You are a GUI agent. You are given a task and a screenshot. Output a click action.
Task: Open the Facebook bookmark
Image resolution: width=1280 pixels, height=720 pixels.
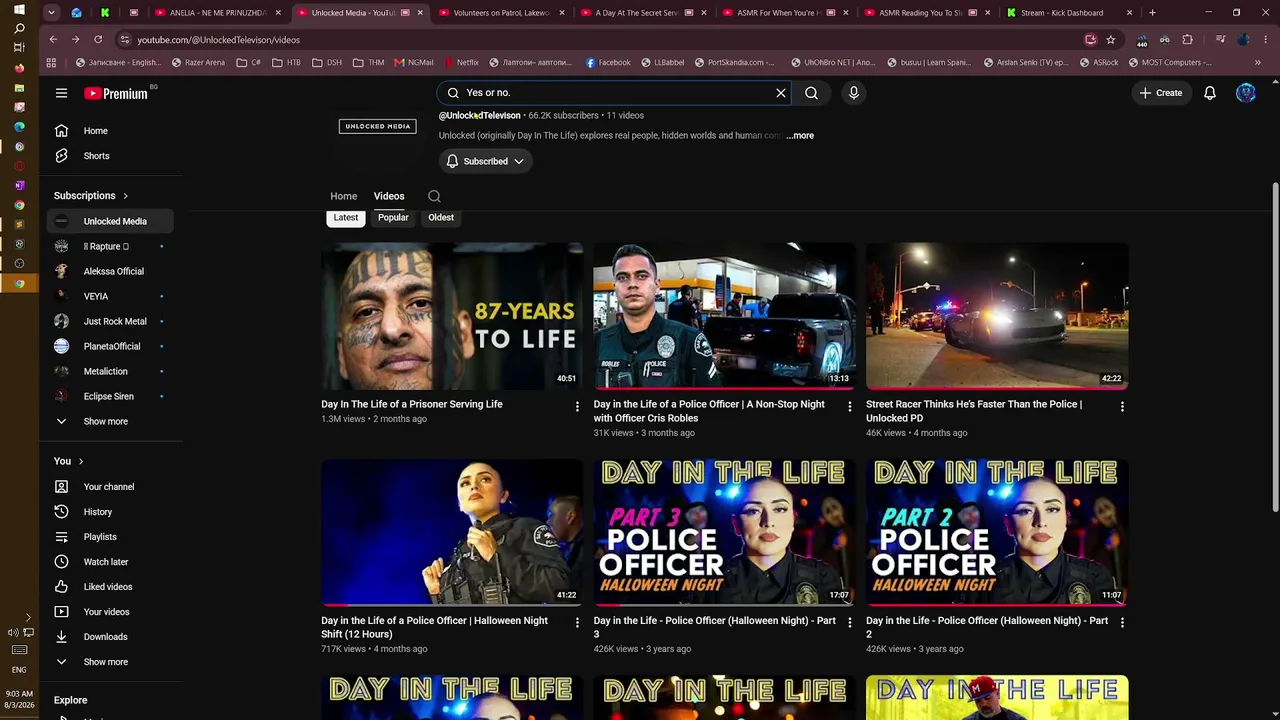click(x=608, y=62)
